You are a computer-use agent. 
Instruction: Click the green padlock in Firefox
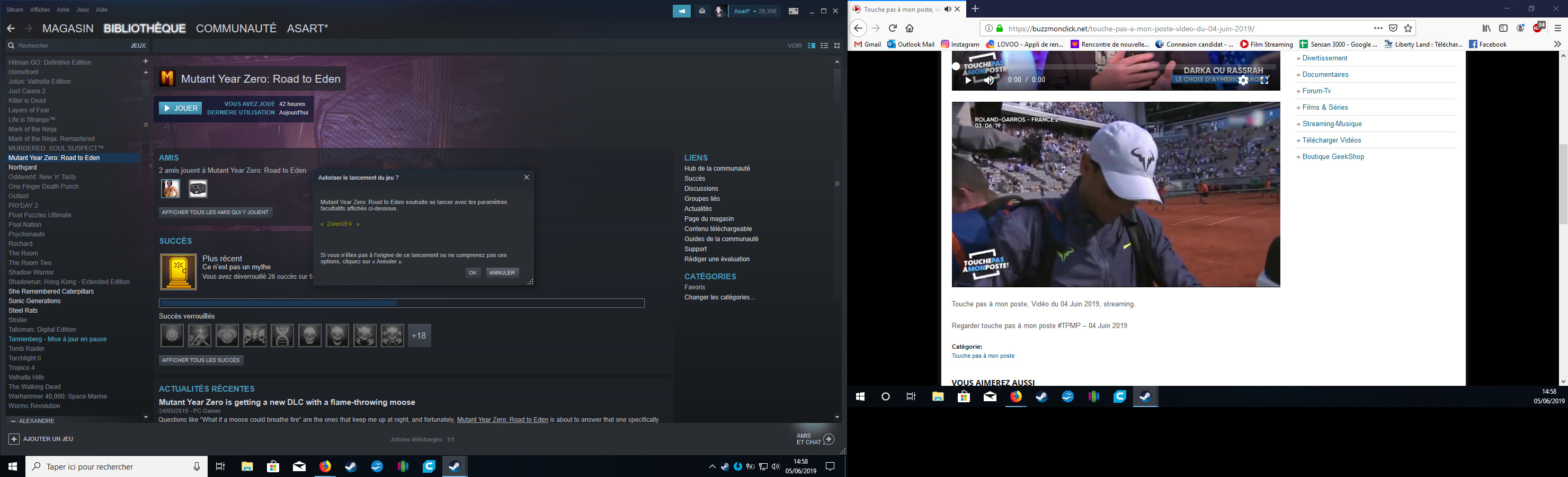click(x=1000, y=28)
